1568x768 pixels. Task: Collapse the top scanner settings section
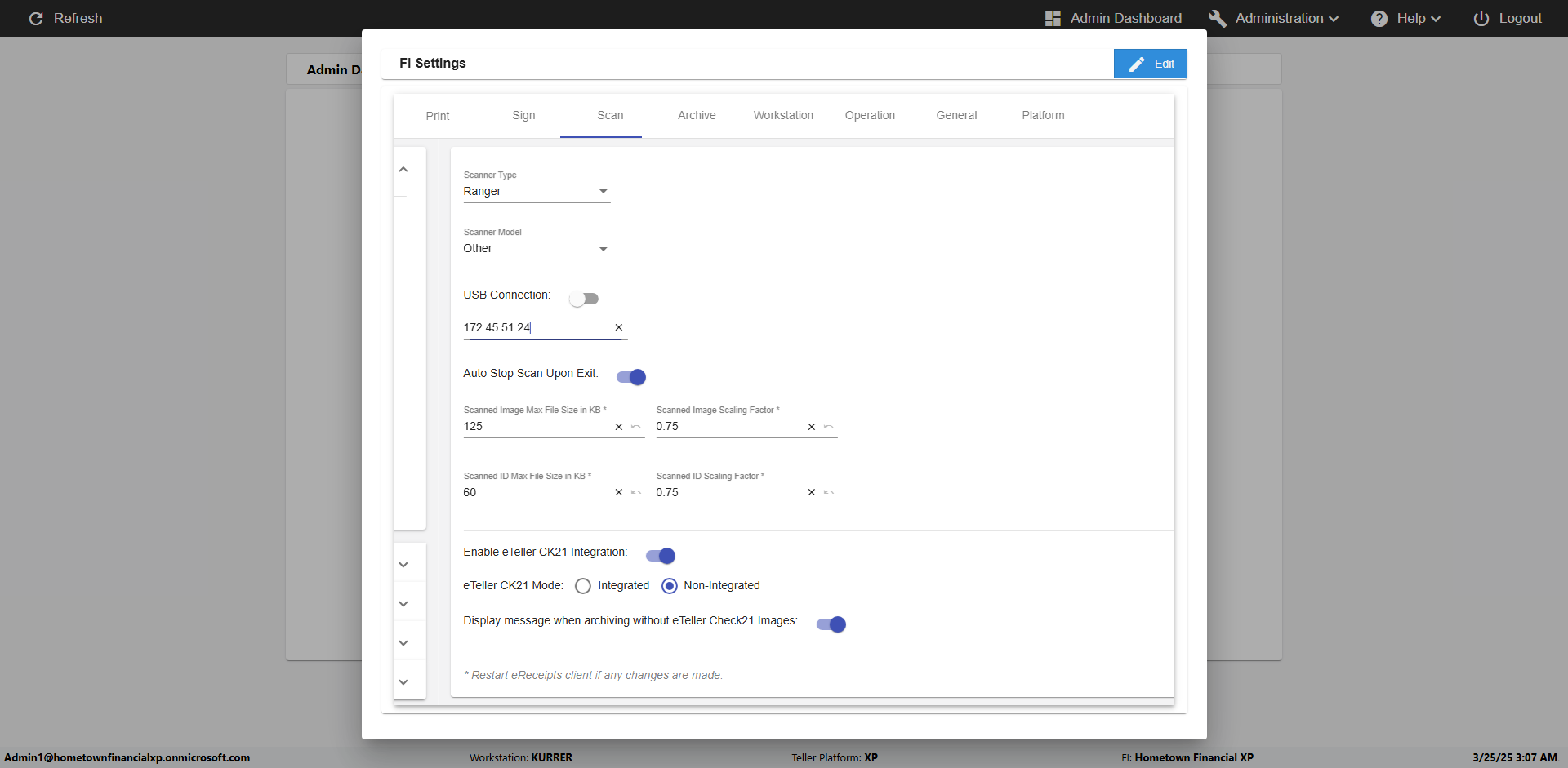pyautogui.click(x=403, y=170)
